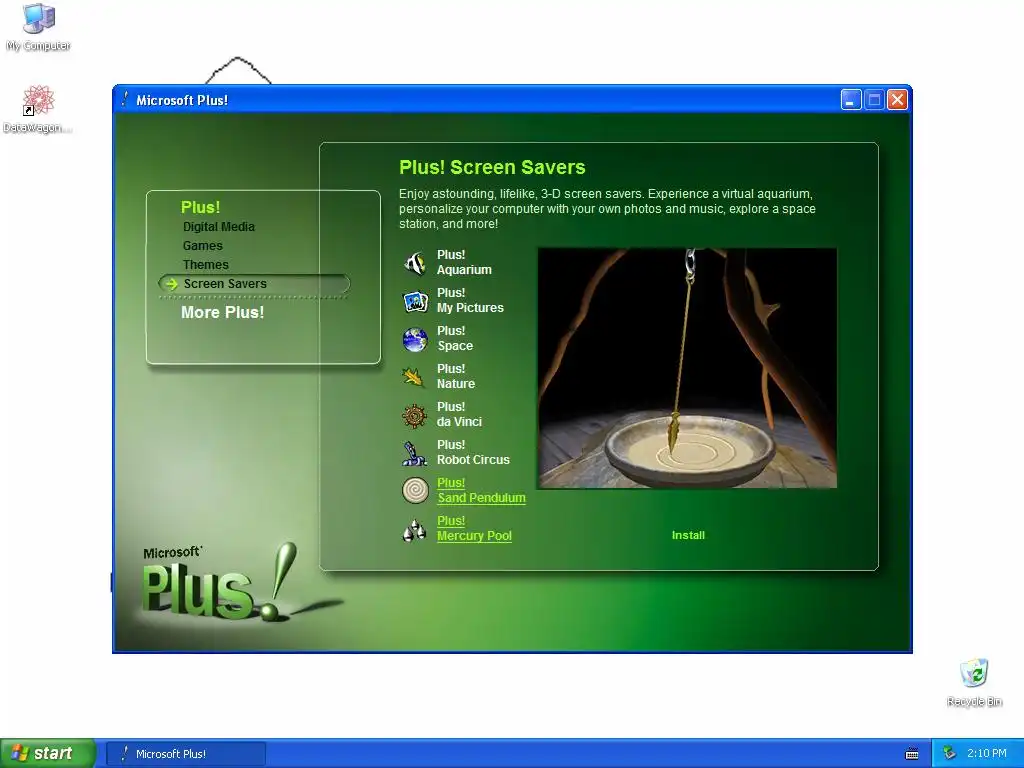
Task: Select Plus! Nature screen saver label
Action: (x=456, y=376)
